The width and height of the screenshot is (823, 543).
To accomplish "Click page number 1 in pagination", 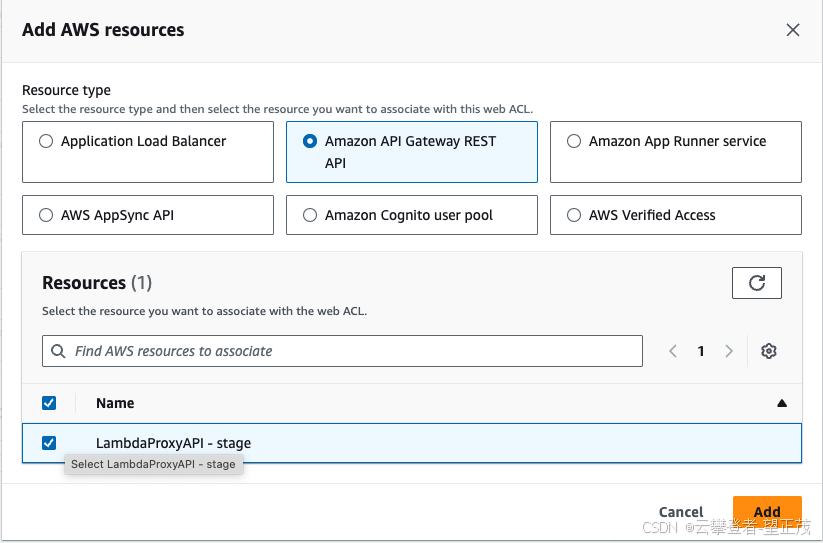I will [x=701, y=351].
